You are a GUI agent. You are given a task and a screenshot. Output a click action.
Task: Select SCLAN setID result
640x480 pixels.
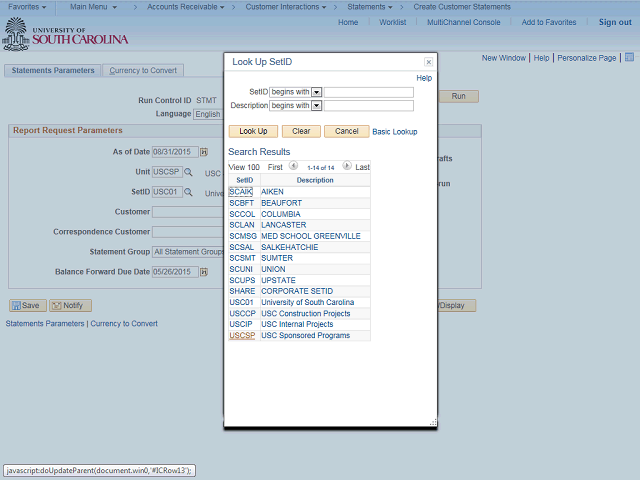click(x=242, y=225)
